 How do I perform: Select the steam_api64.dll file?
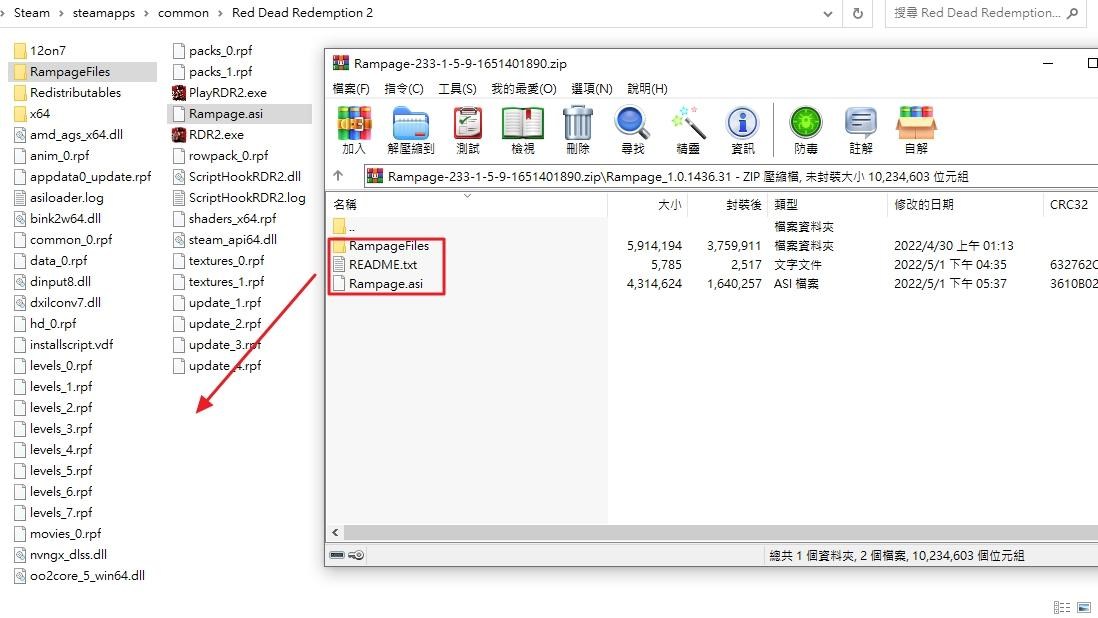225,239
